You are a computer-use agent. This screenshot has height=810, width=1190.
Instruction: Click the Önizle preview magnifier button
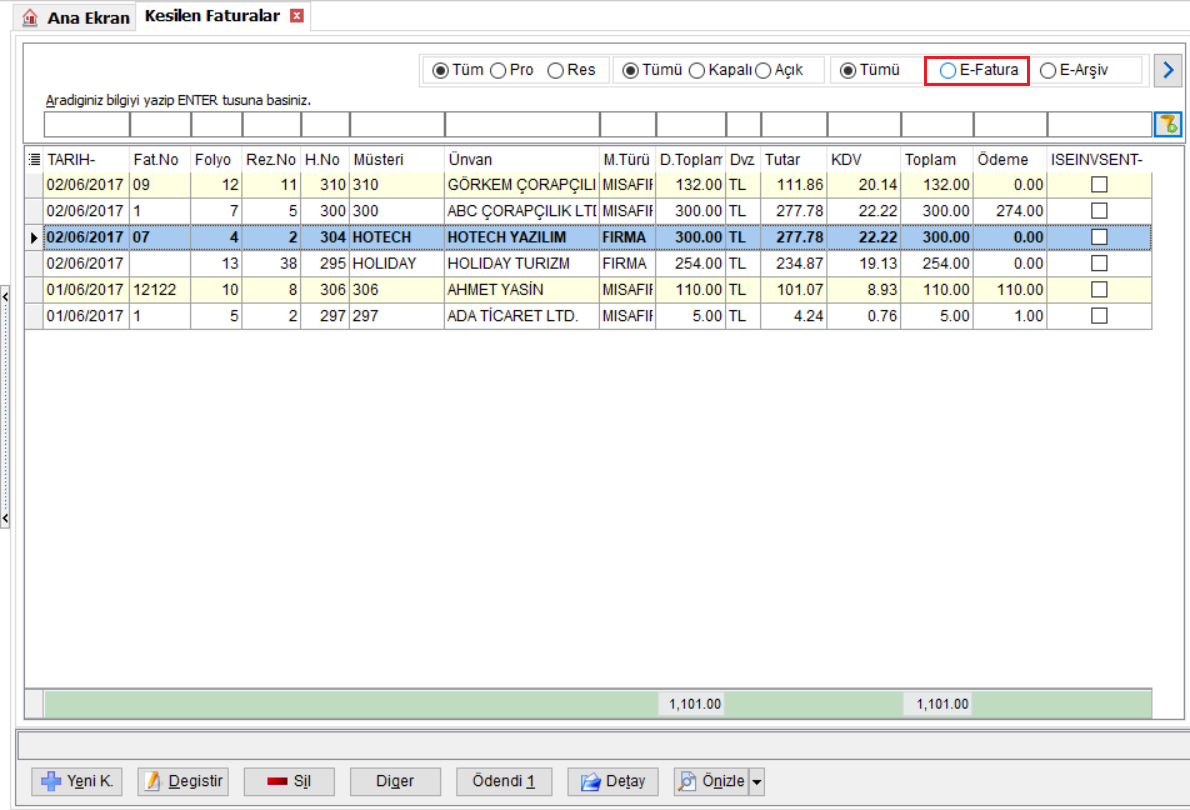tap(711, 781)
